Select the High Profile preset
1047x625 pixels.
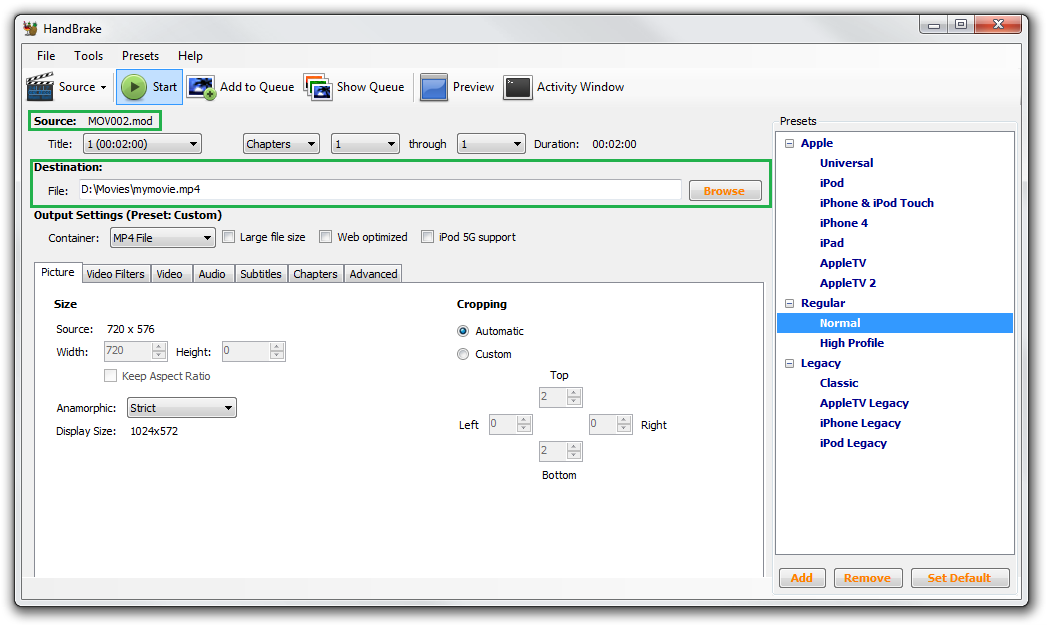tap(852, 343)
